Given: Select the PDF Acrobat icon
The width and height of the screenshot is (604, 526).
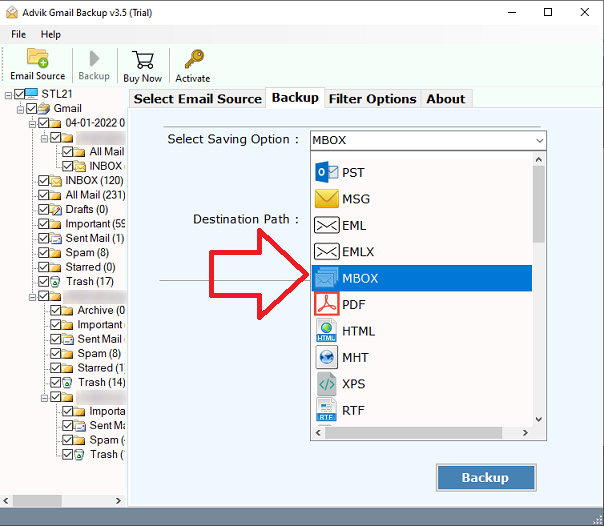Looking at the screenshot, I should point(326,304).
